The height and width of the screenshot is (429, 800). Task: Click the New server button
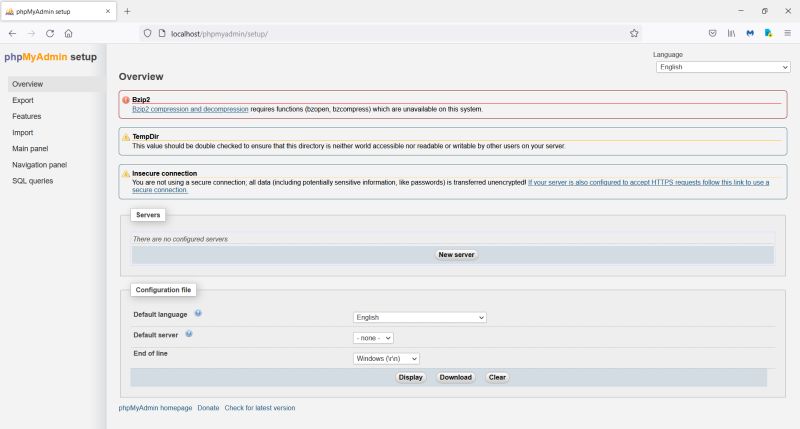point(456,255)
